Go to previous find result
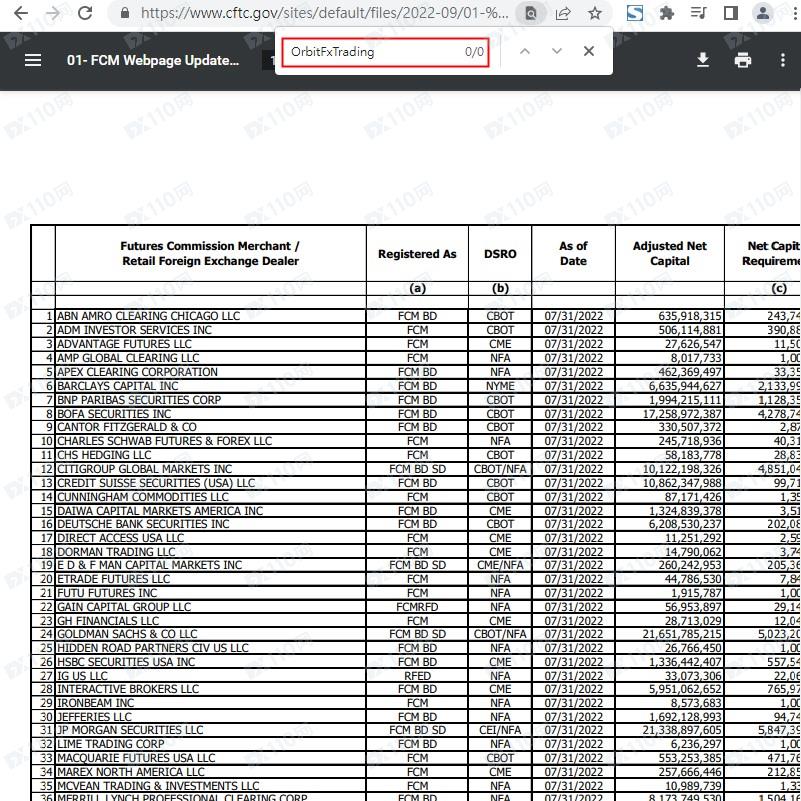The image size is (801, 801). point(525,51)
